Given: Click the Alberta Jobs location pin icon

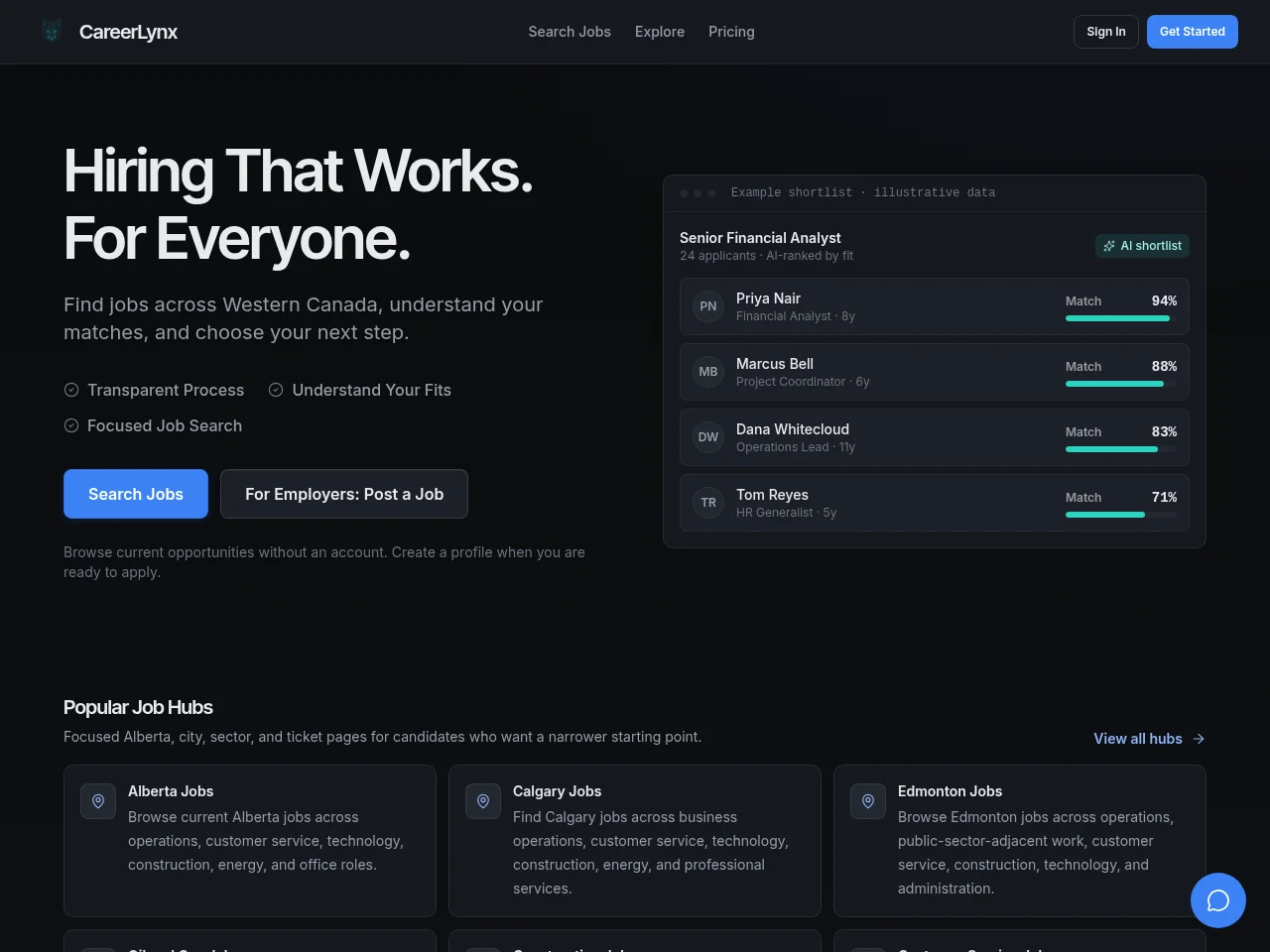Looking at the screenshot, I should point(98,801).
